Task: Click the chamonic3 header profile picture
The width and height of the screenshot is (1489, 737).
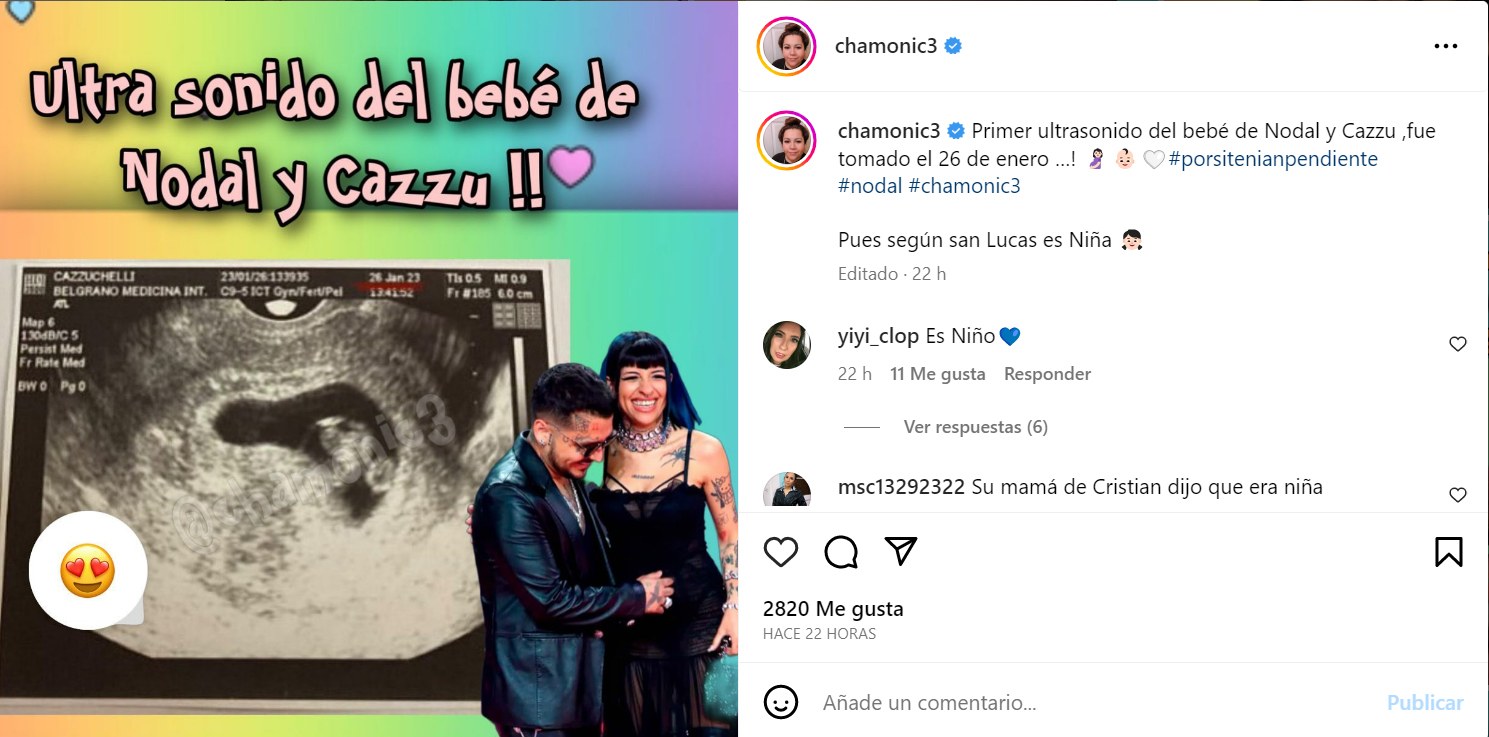Action: (x=788, y=46)
